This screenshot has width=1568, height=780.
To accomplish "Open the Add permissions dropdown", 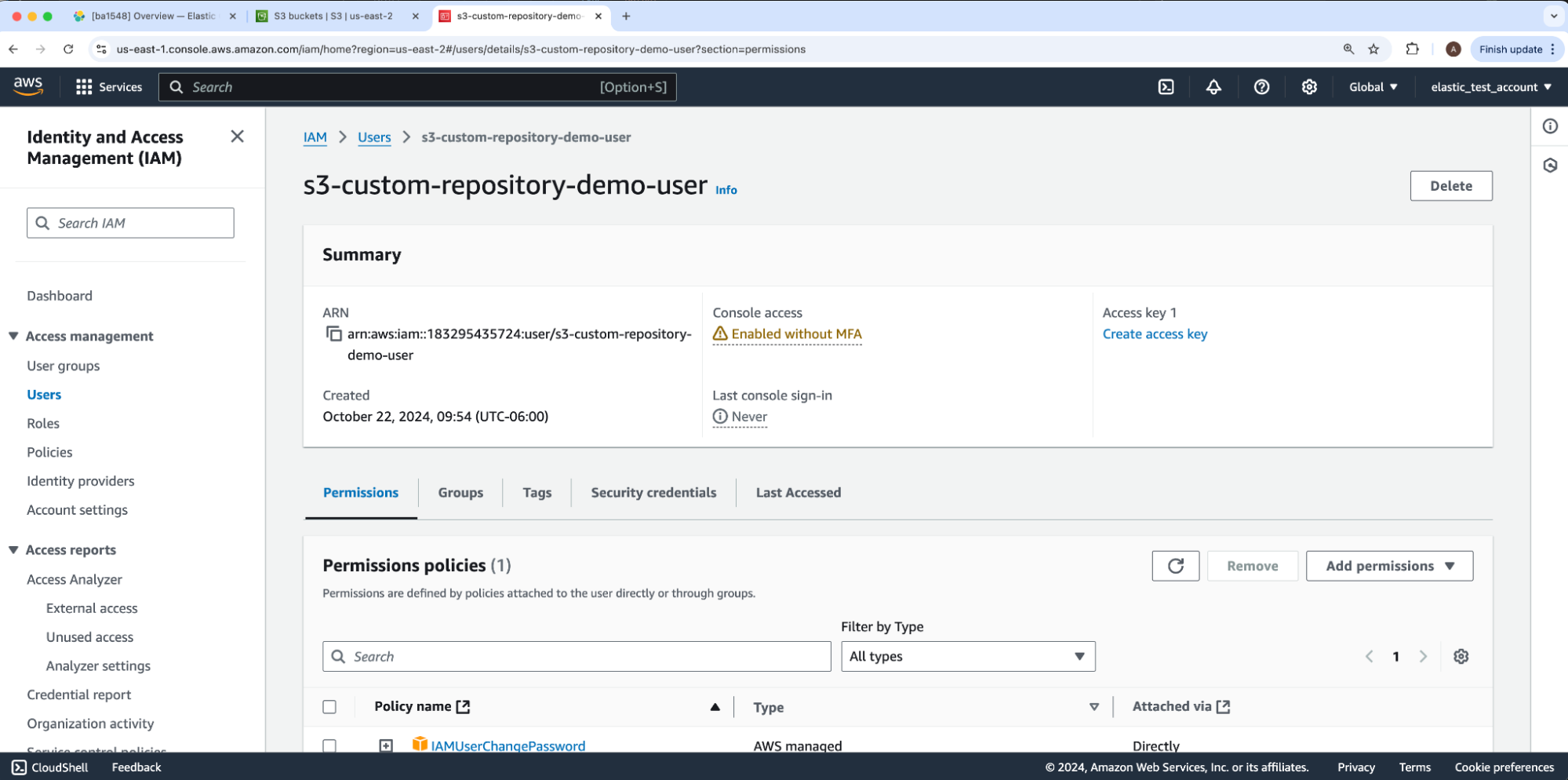I will pyautogui.click(x=1388, y=566).
